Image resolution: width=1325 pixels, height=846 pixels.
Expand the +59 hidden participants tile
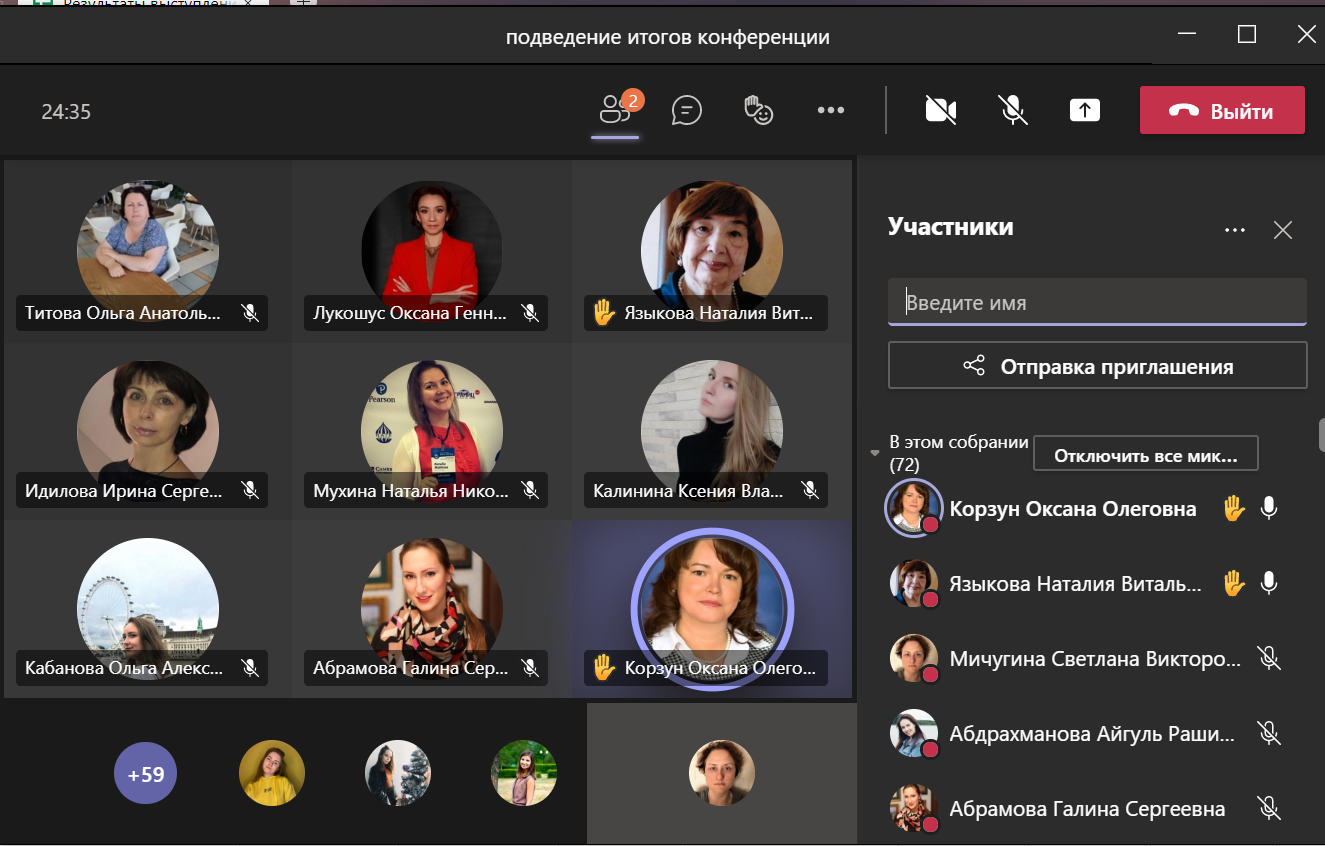point(145,772)
